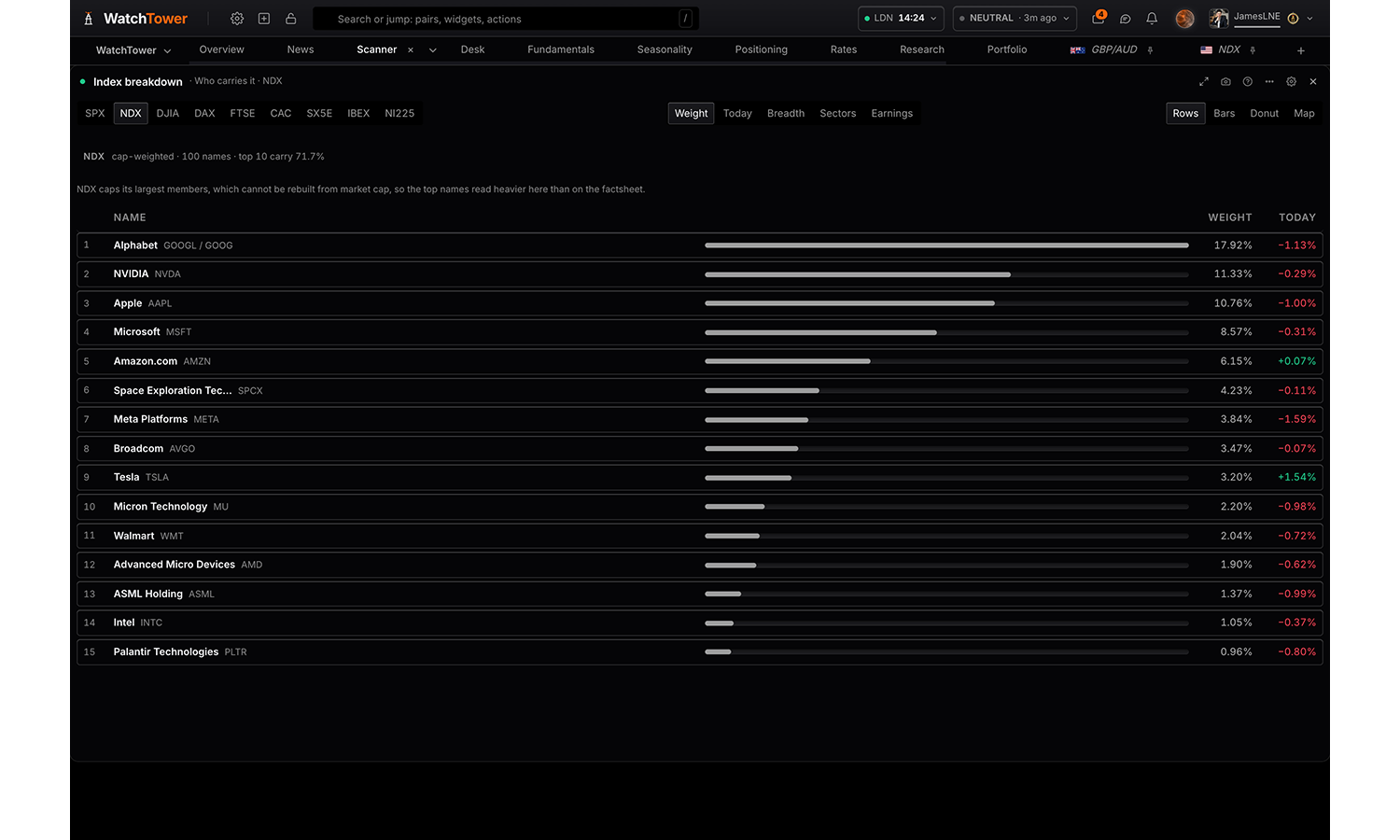Image resolution: width=1400 pixels, height=840 pixels.
Task: Open the notifications bell
Action: (1152, 19)
